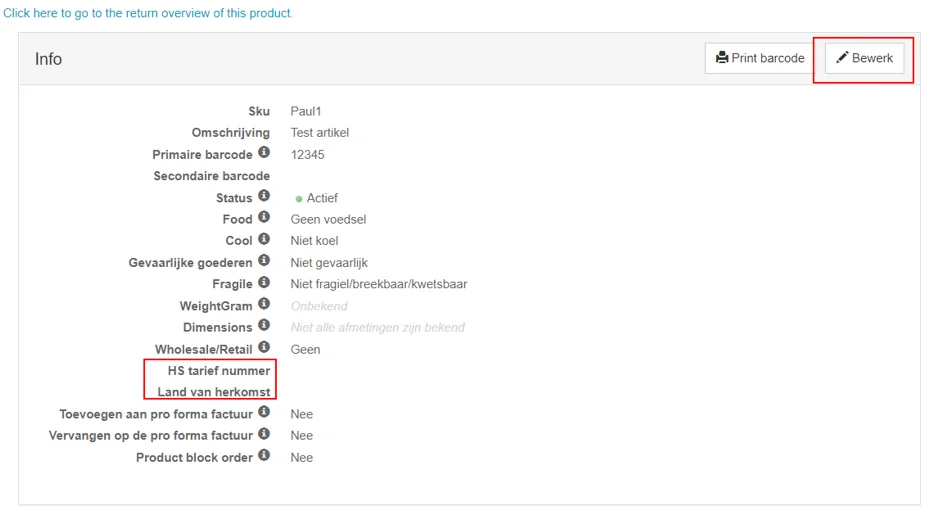
Task: Select the Land van herkomst label
Action: pyautogui.click(x=214, y=392)
